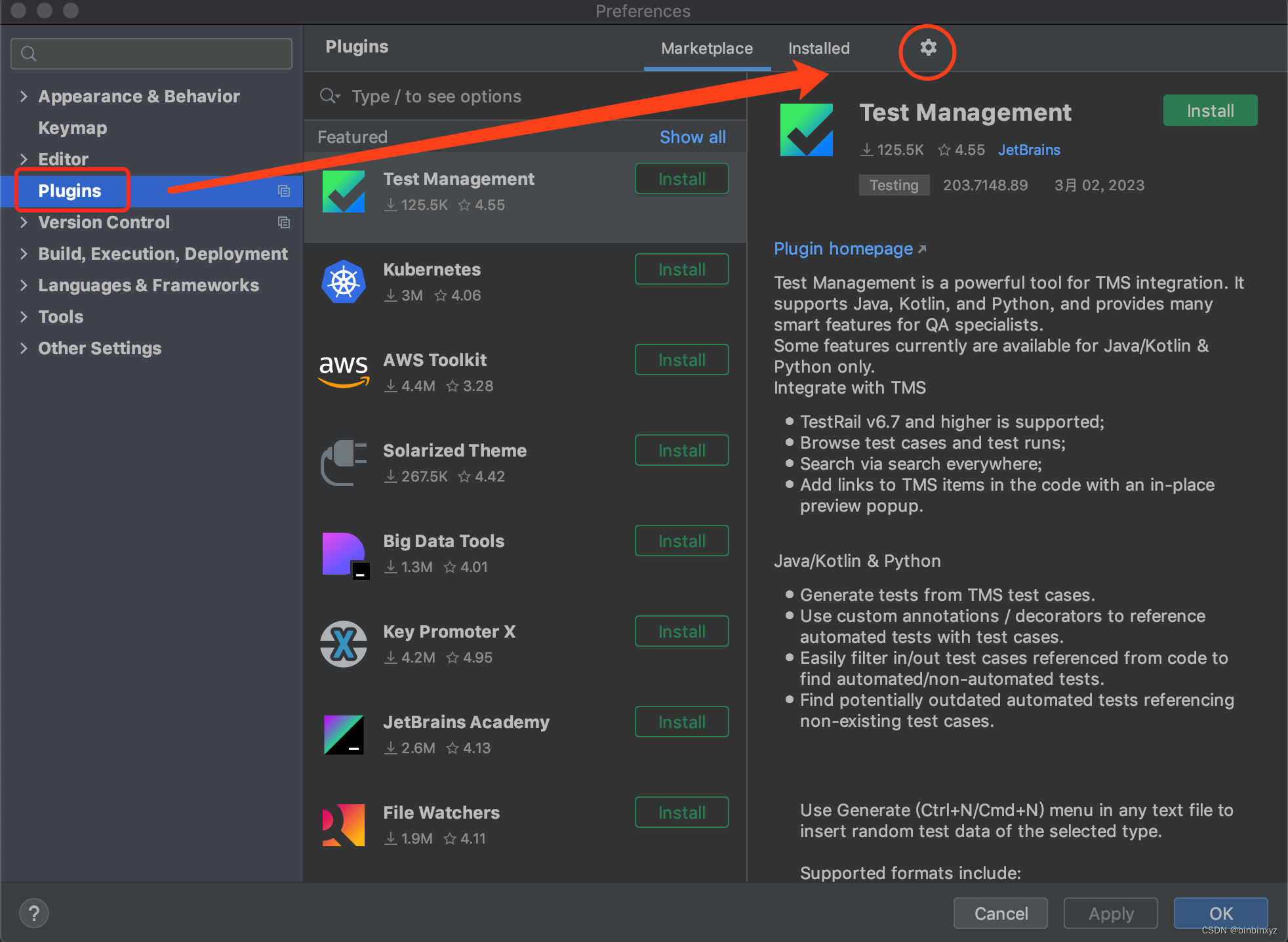Screen dimensions: 1288x942
Task: Show all featured plugins
Action: tap(693, 137)
